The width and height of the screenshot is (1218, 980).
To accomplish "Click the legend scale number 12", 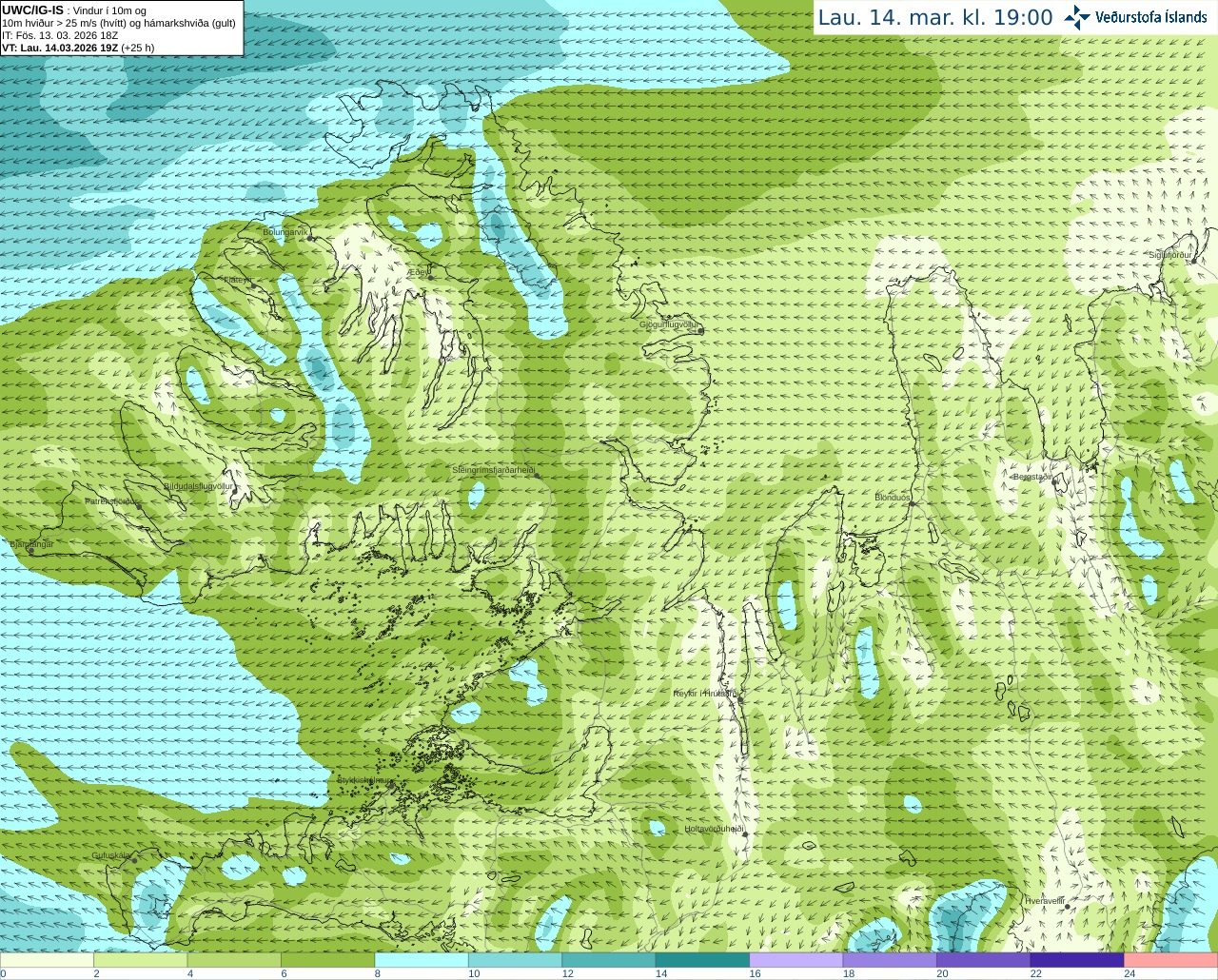I will pos(567,973).
